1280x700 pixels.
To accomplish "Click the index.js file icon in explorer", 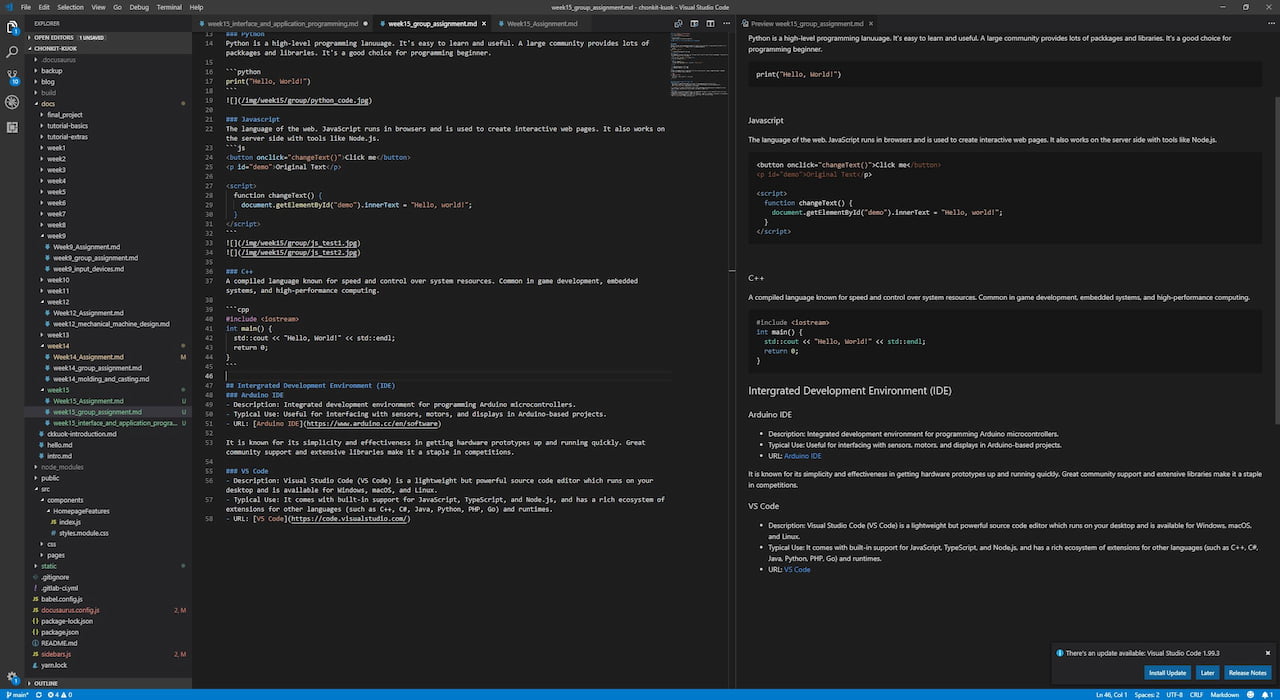I will click(54, 522).
